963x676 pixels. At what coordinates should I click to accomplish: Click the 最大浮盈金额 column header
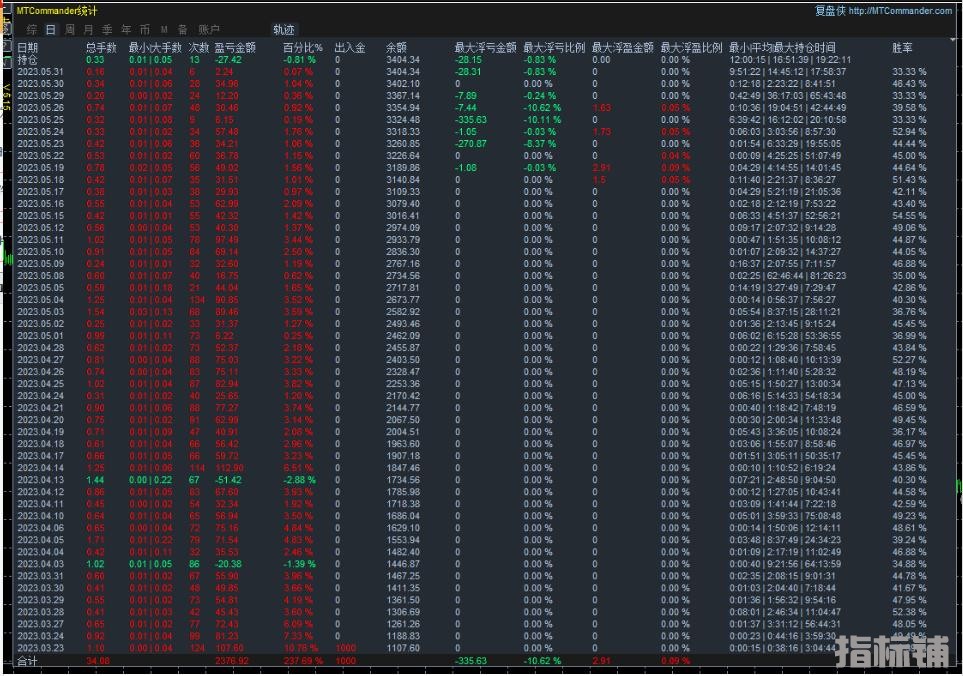tap(623, 47)
